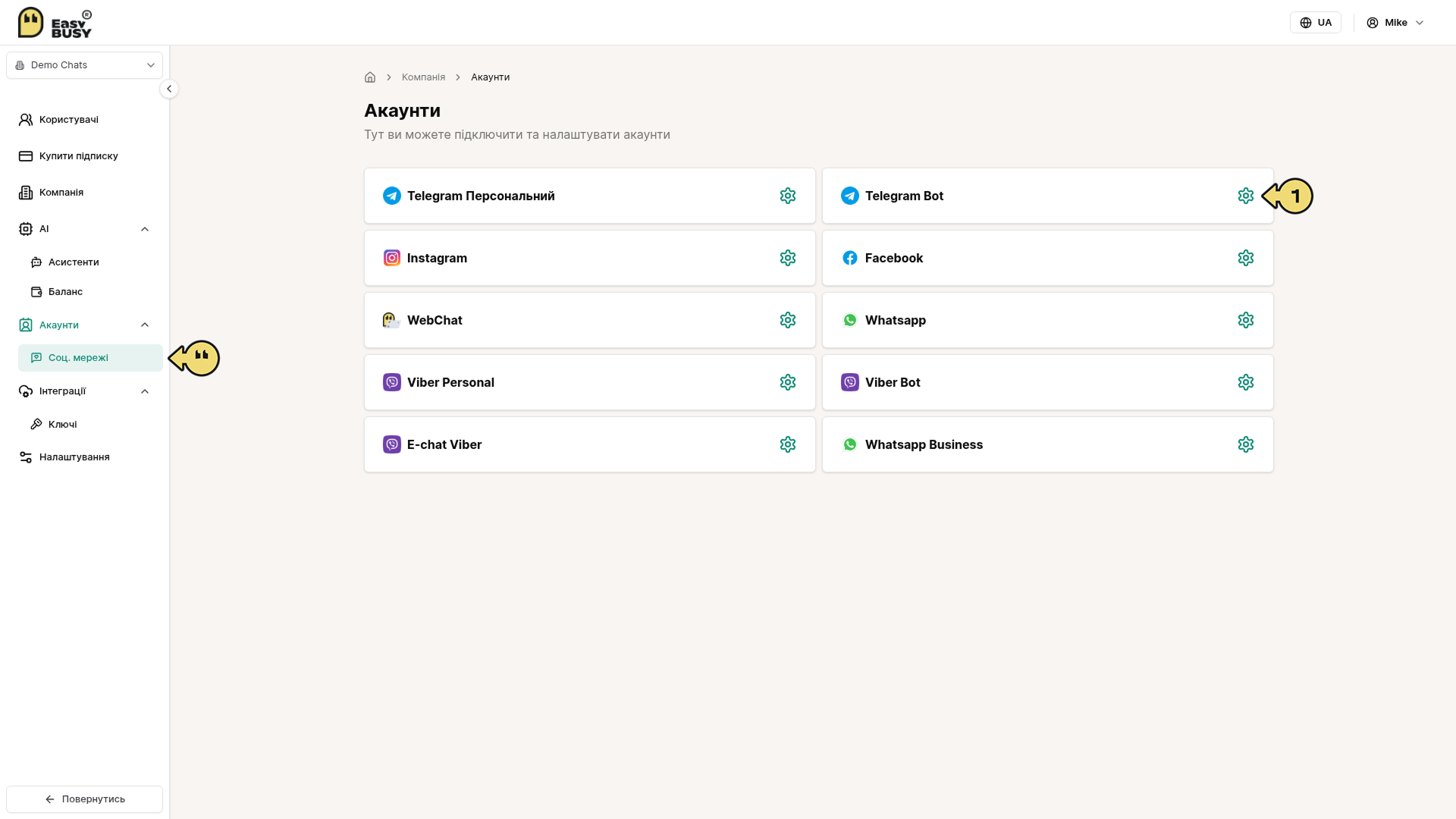Click the WebChat logo icon

pos(392,320)
